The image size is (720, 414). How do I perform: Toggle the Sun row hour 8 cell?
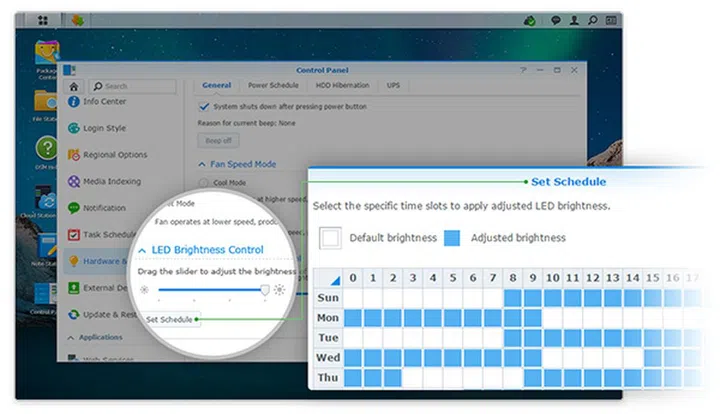tap(512, 298)
